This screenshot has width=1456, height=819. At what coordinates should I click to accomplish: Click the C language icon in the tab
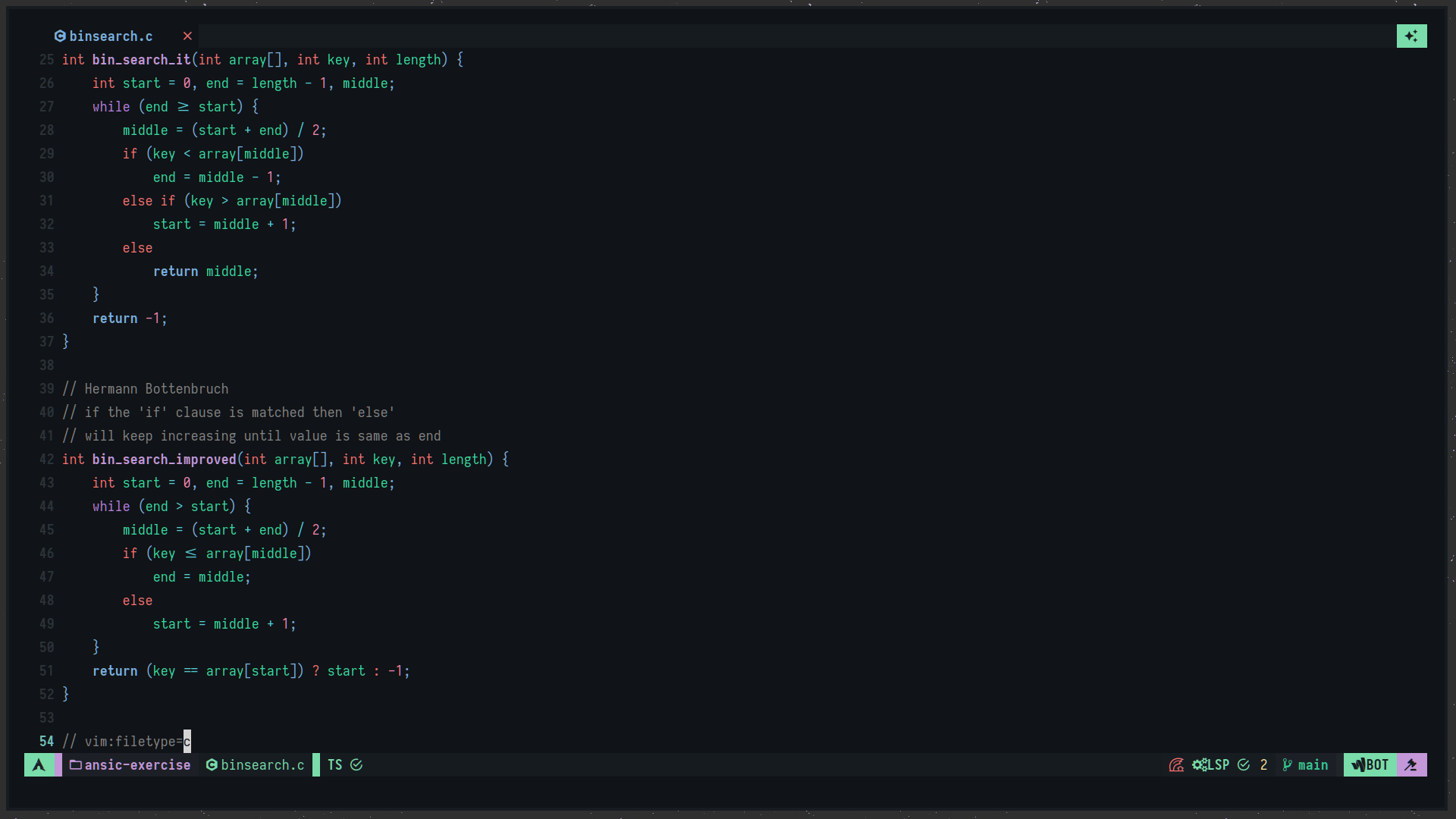[60, 36]
